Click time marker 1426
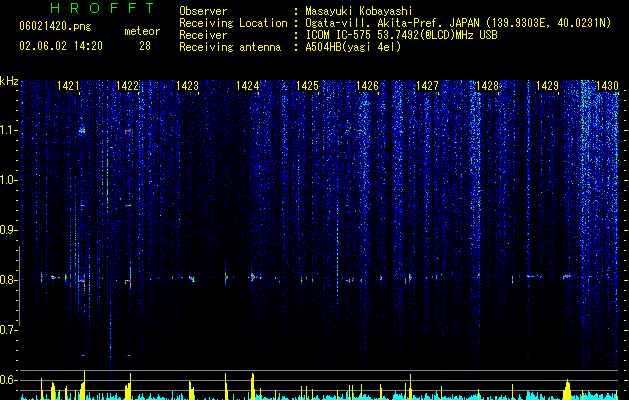Viewport: 629px width, 400px height. click(x=367, y=86)
